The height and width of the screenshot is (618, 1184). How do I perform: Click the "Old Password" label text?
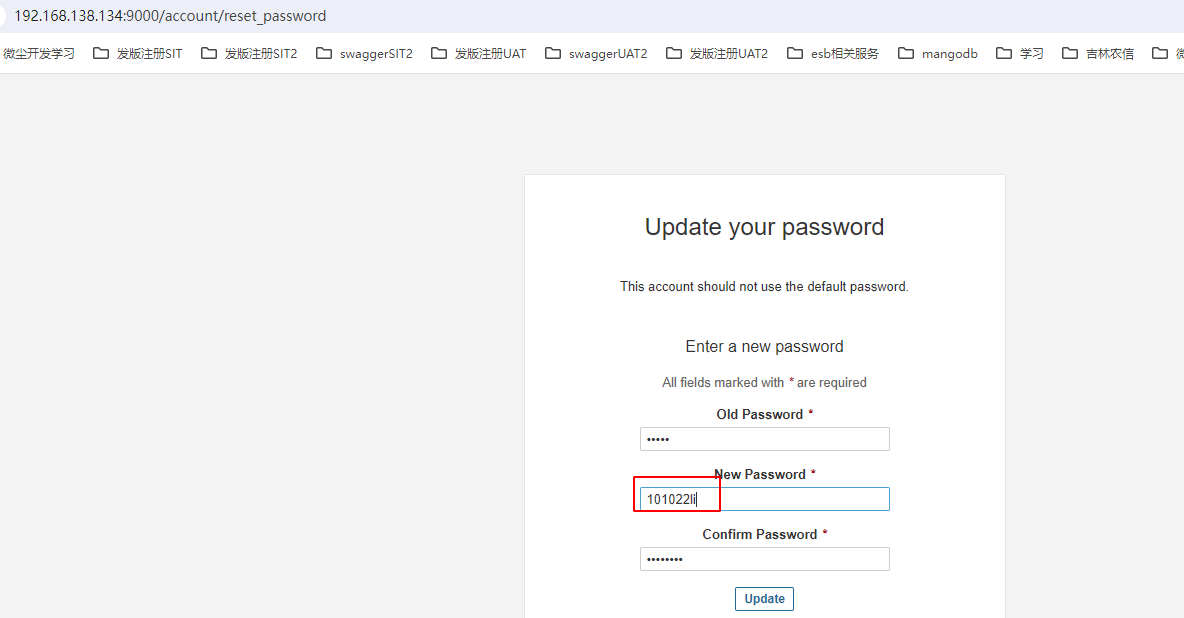coord(759,414)
